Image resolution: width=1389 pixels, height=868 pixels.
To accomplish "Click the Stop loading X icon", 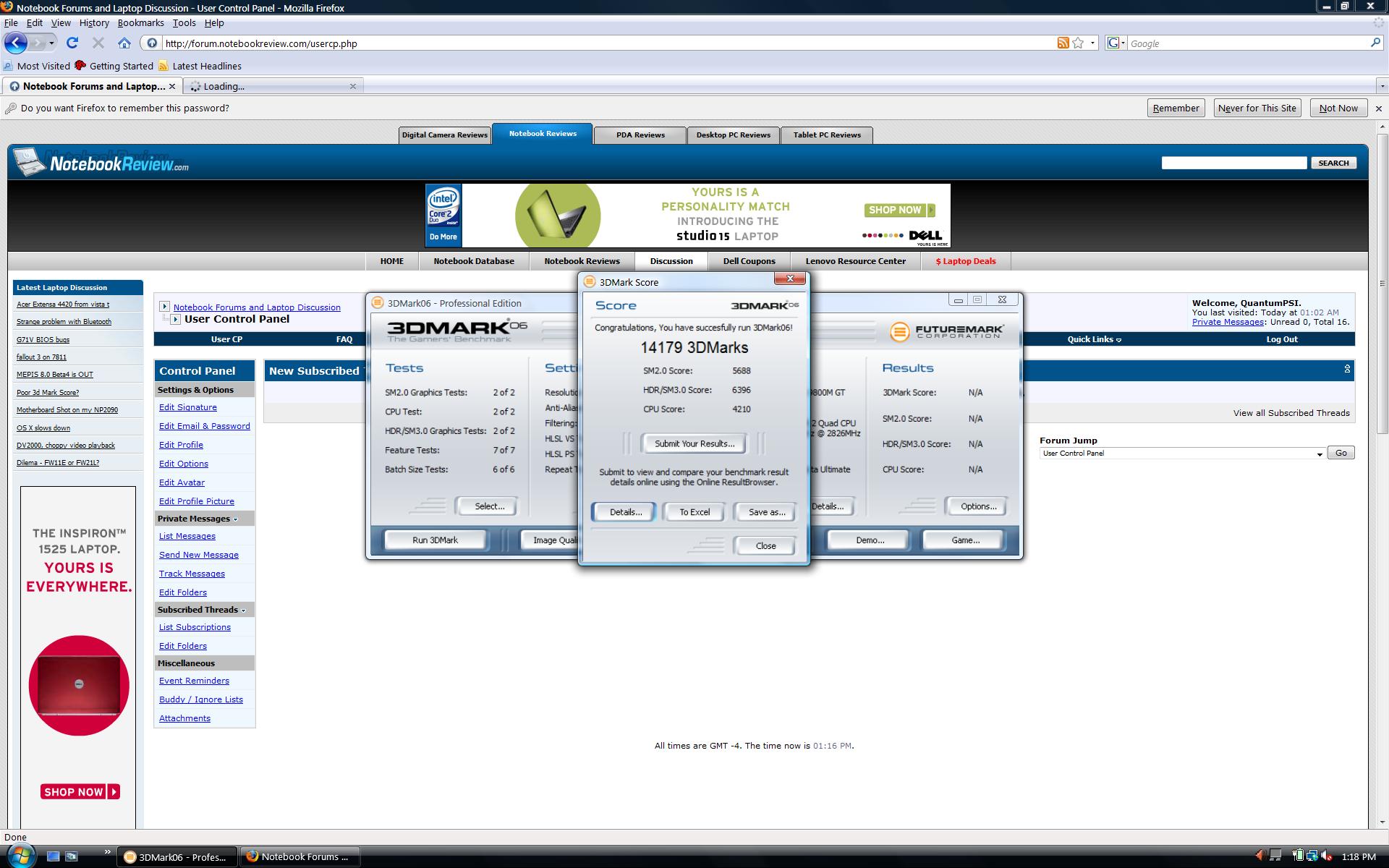I will tap(99, 43).
